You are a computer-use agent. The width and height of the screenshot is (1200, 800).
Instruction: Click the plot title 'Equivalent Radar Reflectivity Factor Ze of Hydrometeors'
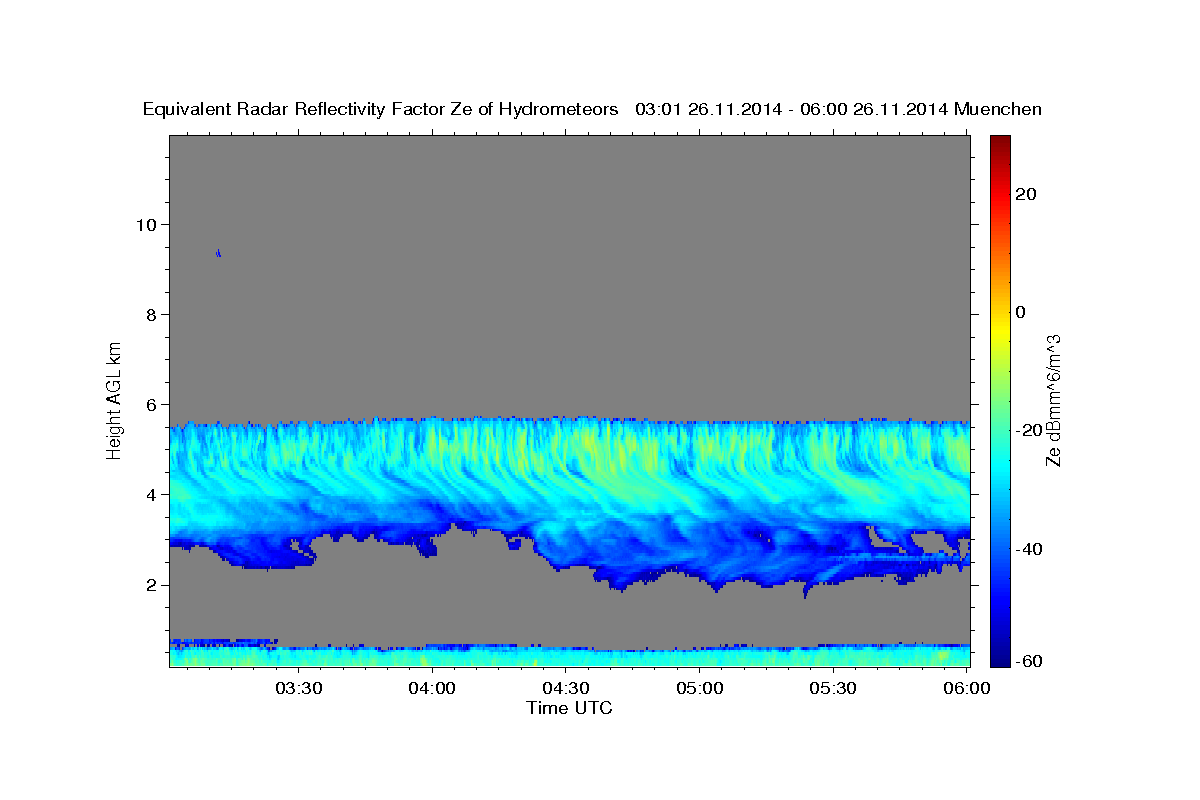point(381,109)
